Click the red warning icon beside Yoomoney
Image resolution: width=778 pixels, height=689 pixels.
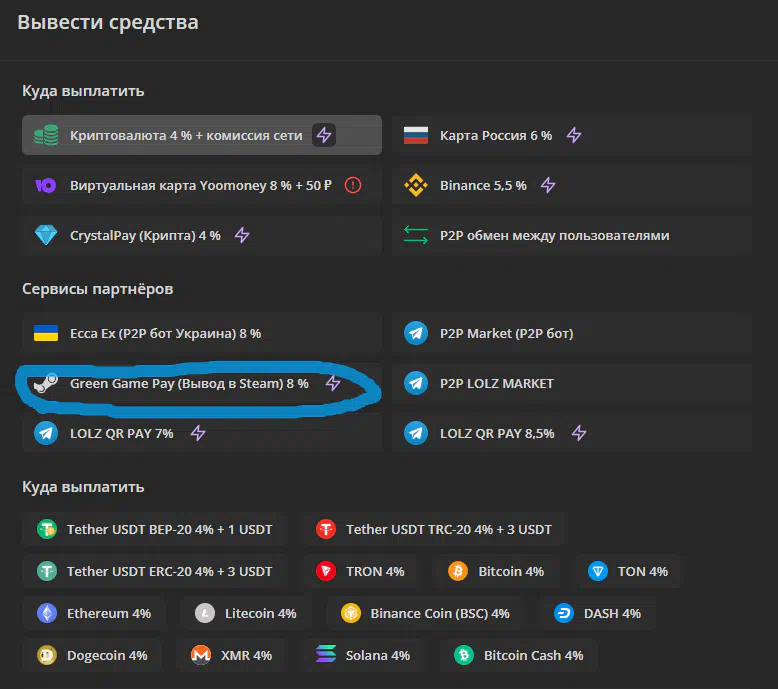pyautogui.click(x=353, y=186)
